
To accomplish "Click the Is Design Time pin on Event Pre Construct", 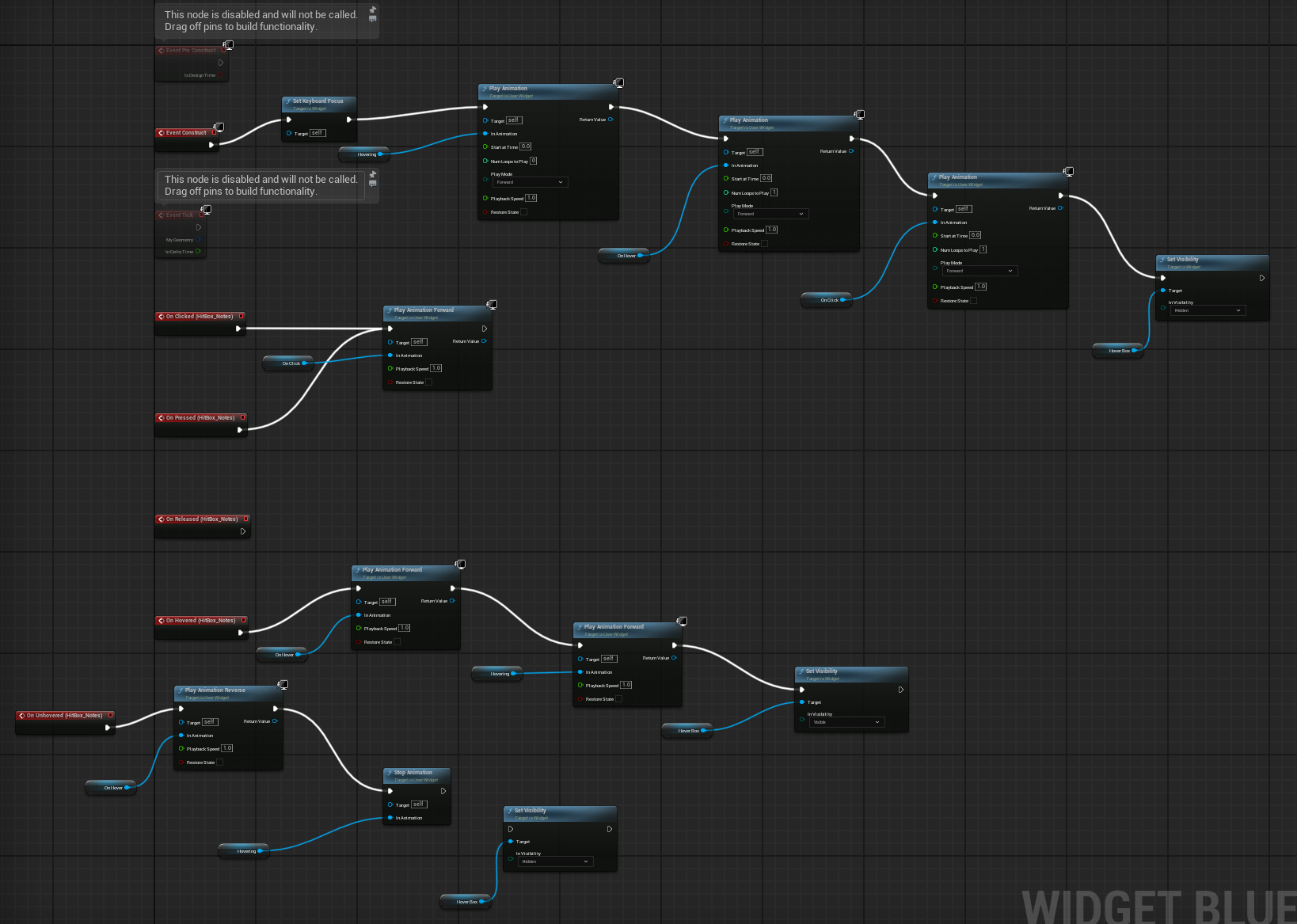I will coord(223,75).
